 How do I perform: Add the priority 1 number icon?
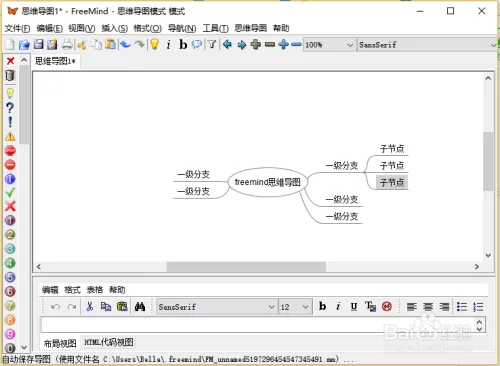(10, 220)
